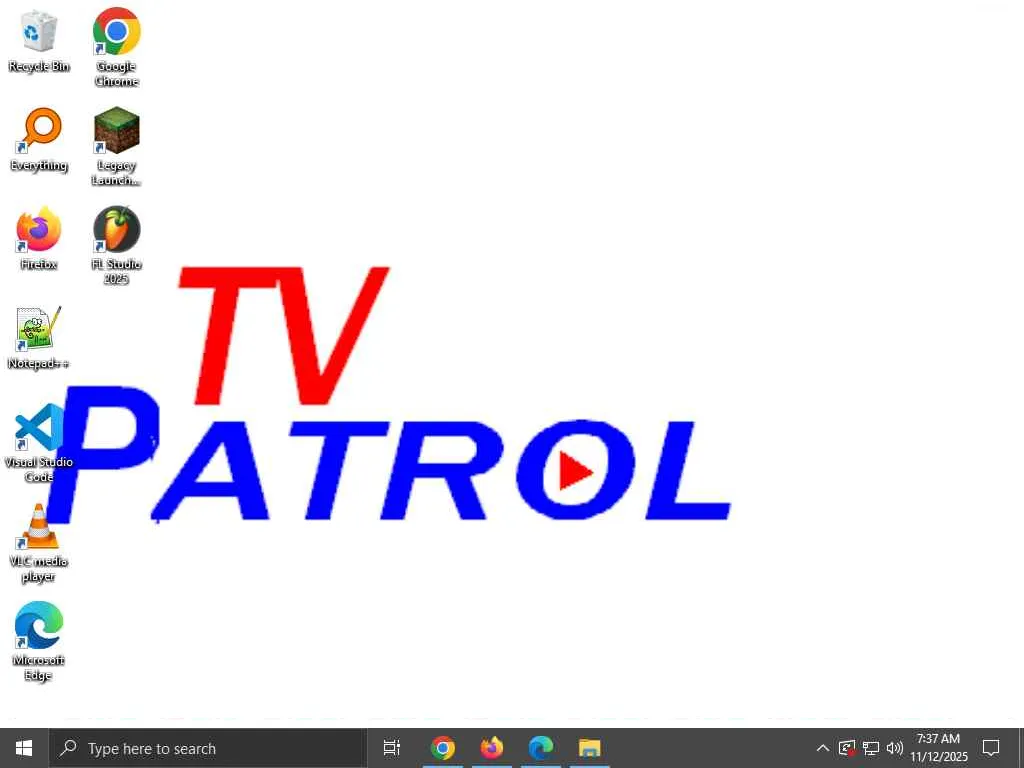Screen dimensions: 1024x768
Task: Open Chrome from the taskbar
Action: pos(443,748)
